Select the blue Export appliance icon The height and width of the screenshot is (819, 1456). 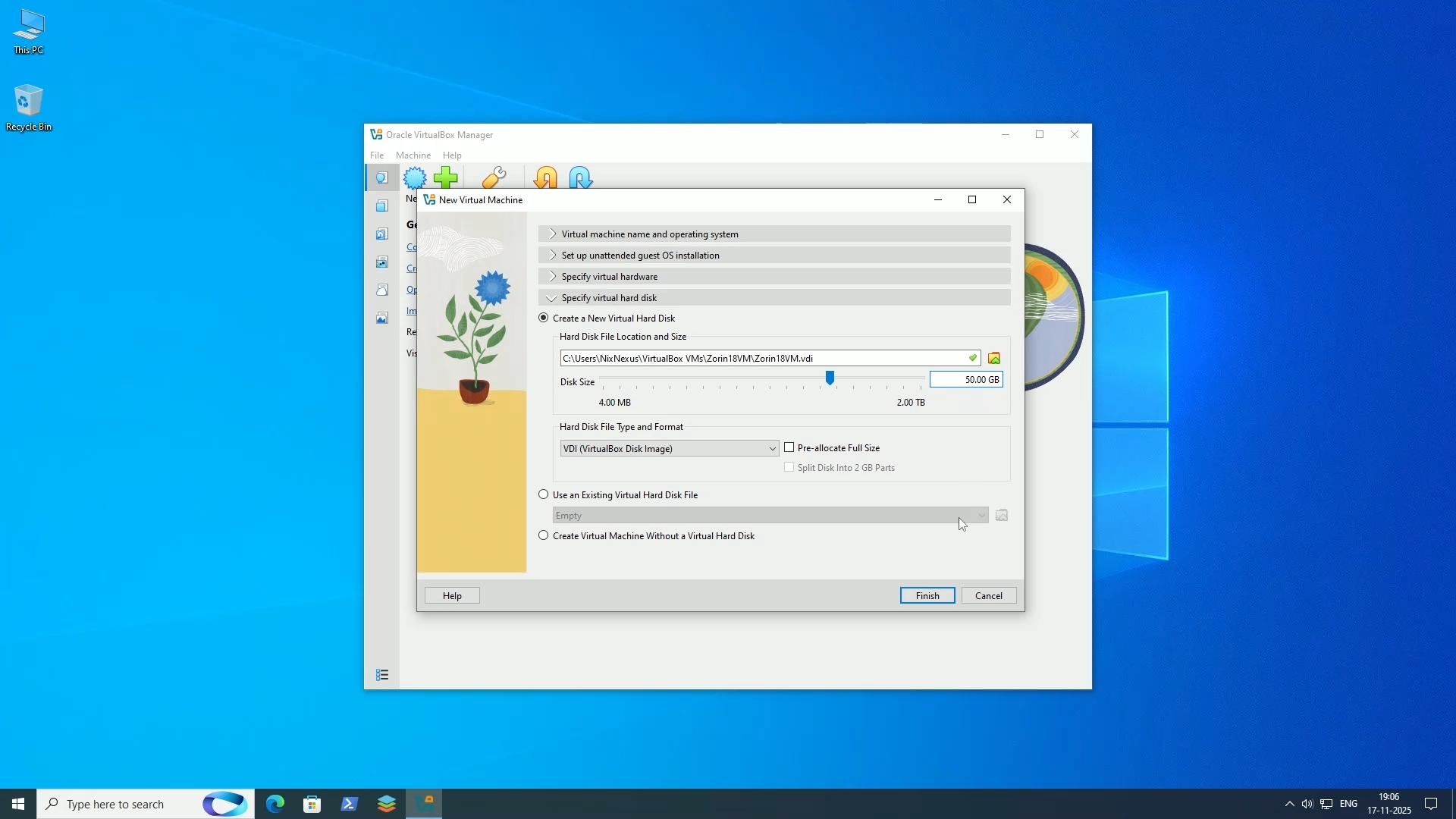pyautogui.click(x=579, y=177)
